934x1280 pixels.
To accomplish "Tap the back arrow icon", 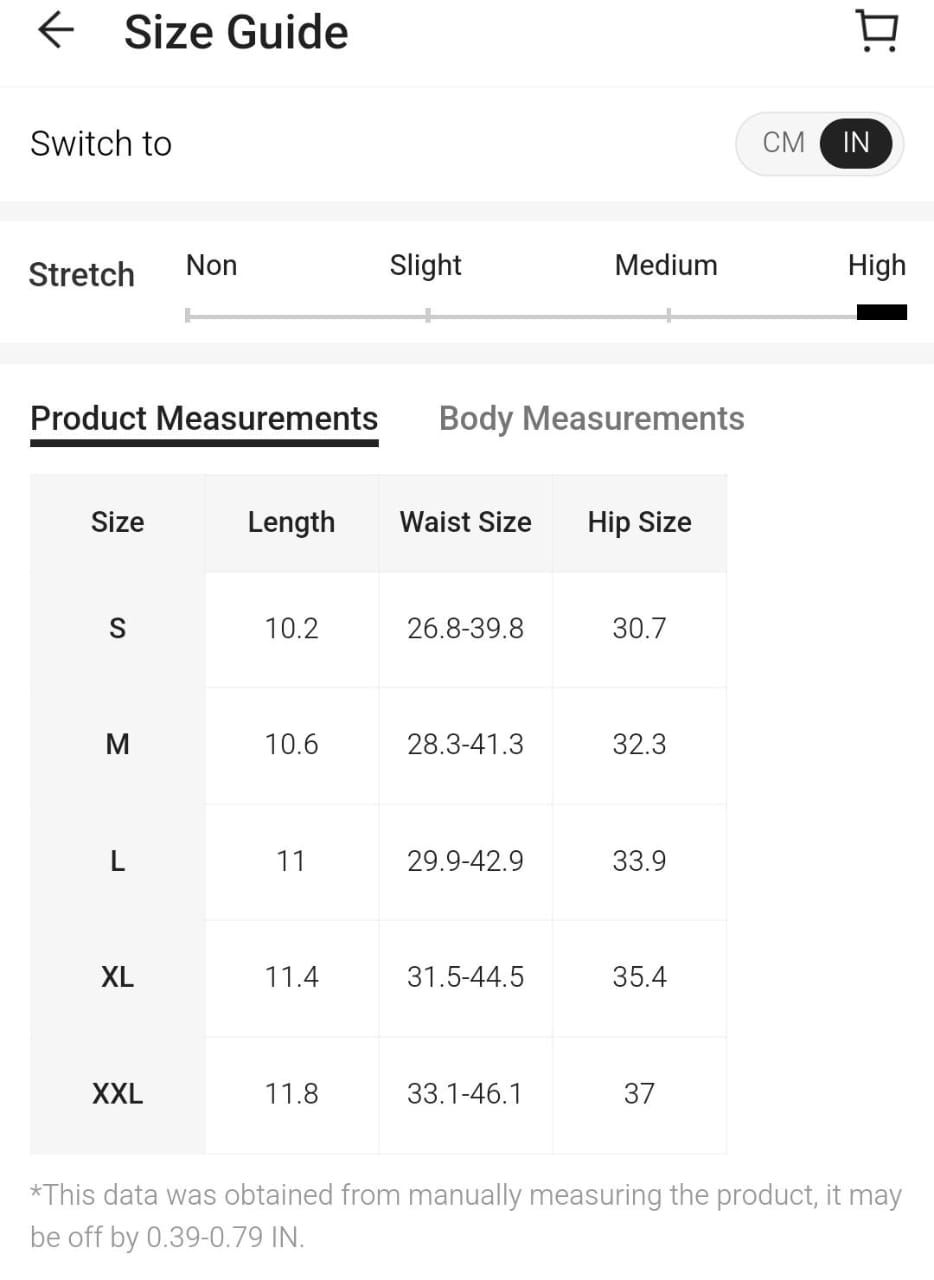I will point(56,32).
